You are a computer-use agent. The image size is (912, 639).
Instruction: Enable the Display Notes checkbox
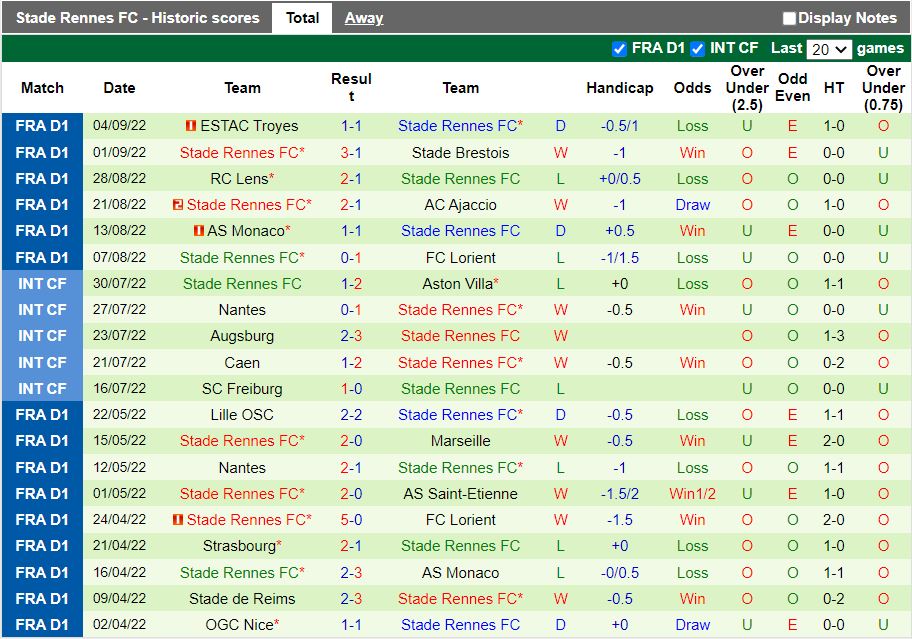tap(790, 17)
